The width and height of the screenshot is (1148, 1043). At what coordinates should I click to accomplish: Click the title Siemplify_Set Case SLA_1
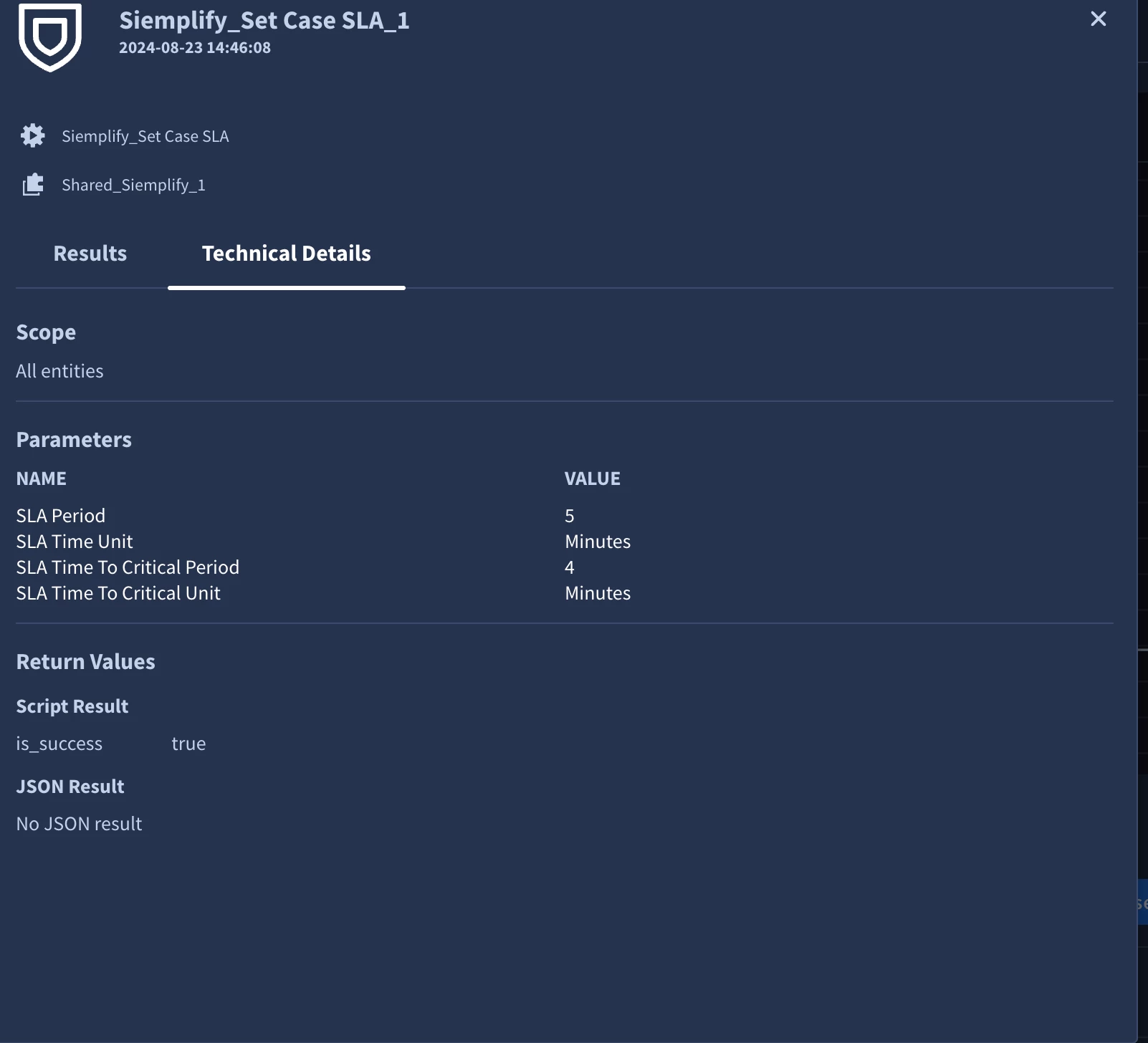(x=264, y=21)
